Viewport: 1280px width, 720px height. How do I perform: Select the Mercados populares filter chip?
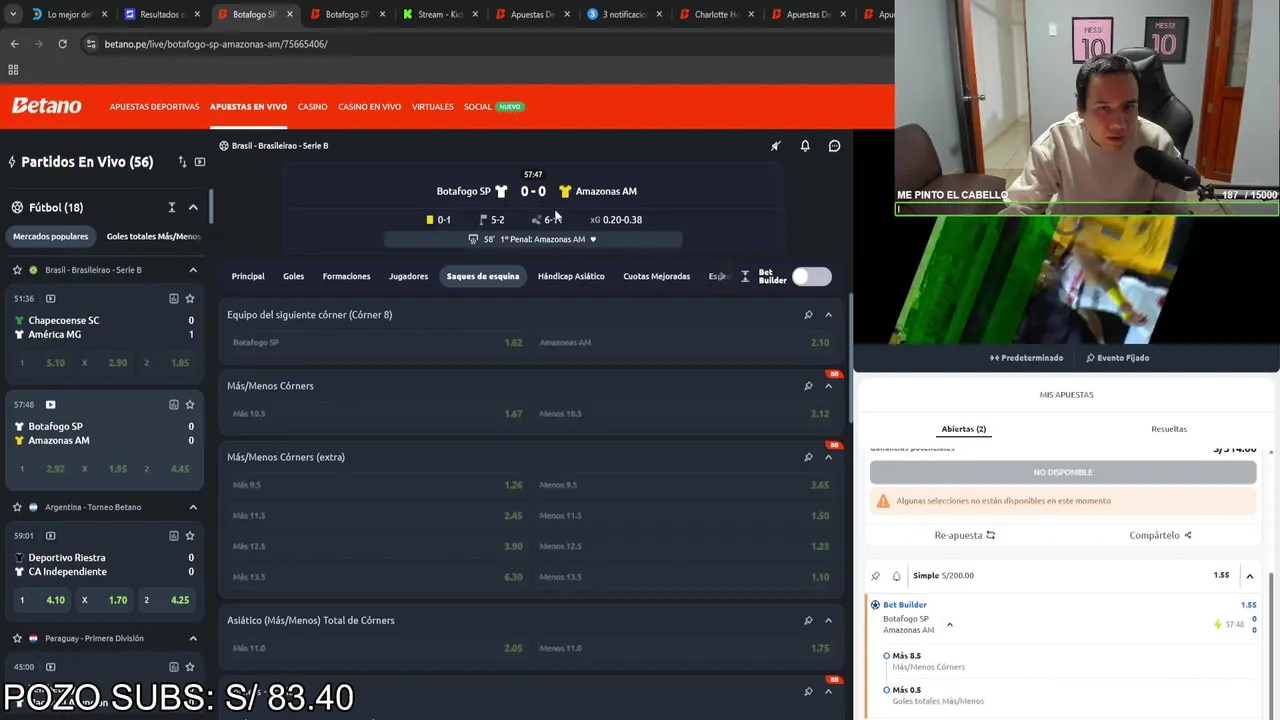coord(51,236)
